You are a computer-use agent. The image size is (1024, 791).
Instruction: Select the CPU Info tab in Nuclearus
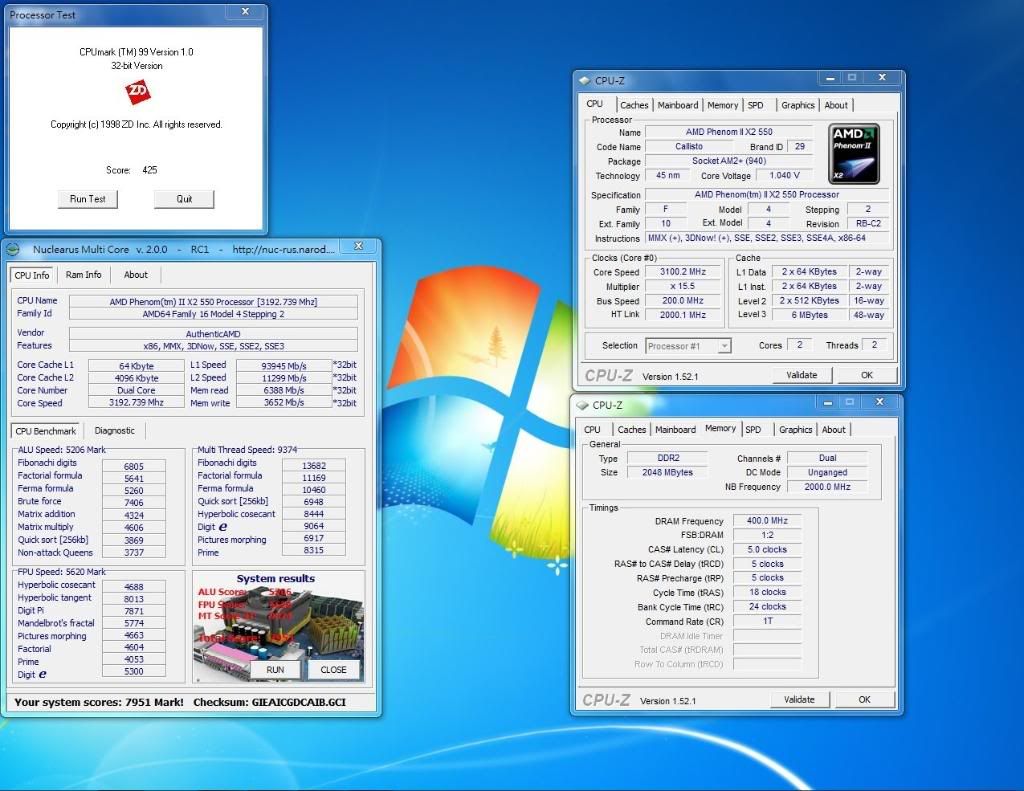pos(32,275)
